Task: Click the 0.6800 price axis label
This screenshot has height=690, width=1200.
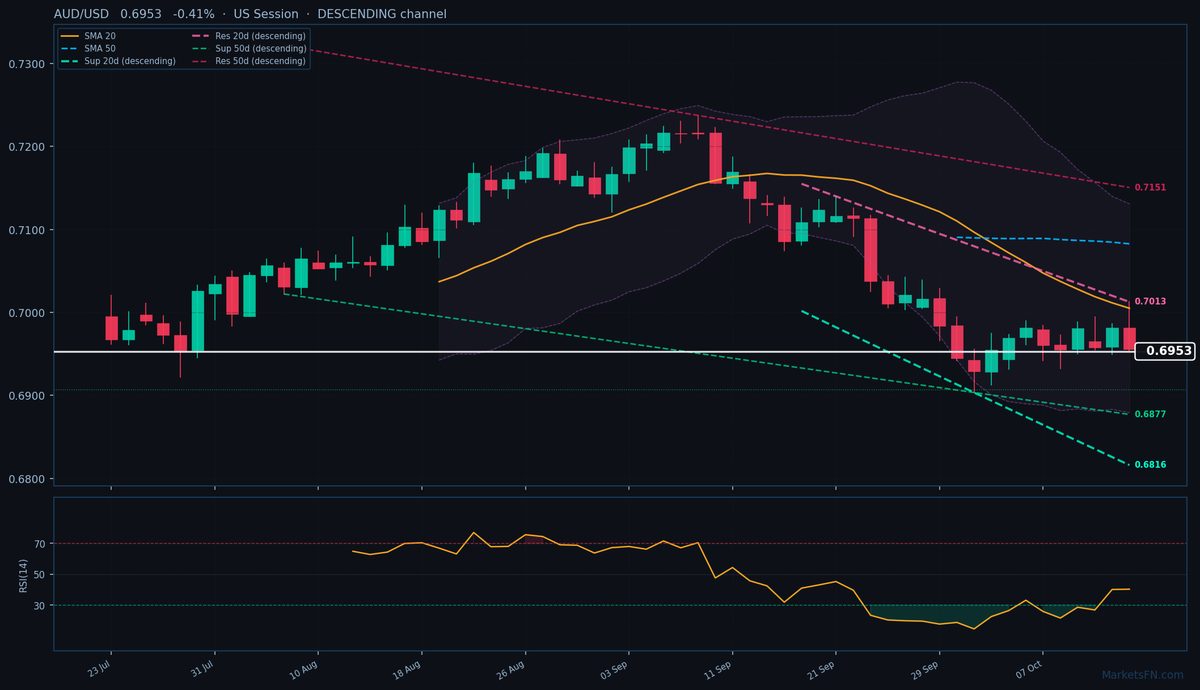Action: click(26, 479)
